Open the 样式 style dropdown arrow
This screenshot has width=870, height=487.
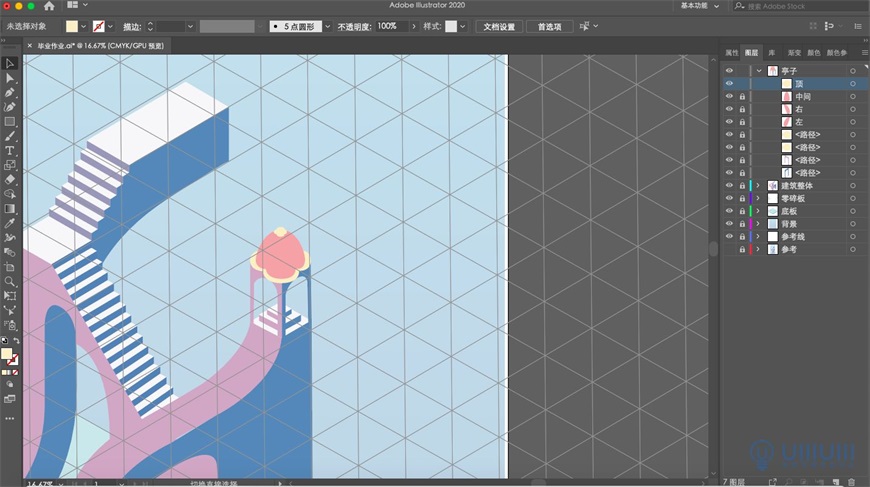pyautogui.click(x=462, y=26)
